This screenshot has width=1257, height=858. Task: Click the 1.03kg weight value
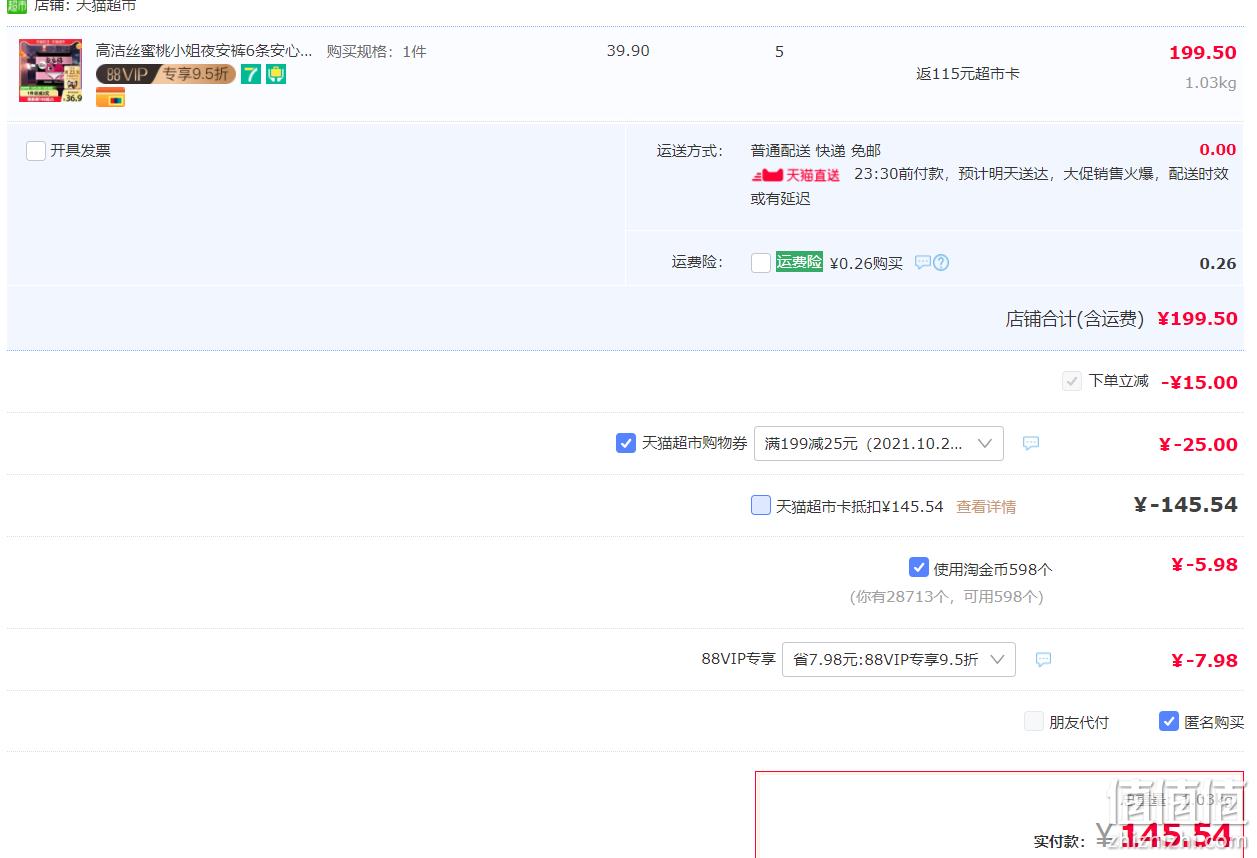coord(1211,83)
